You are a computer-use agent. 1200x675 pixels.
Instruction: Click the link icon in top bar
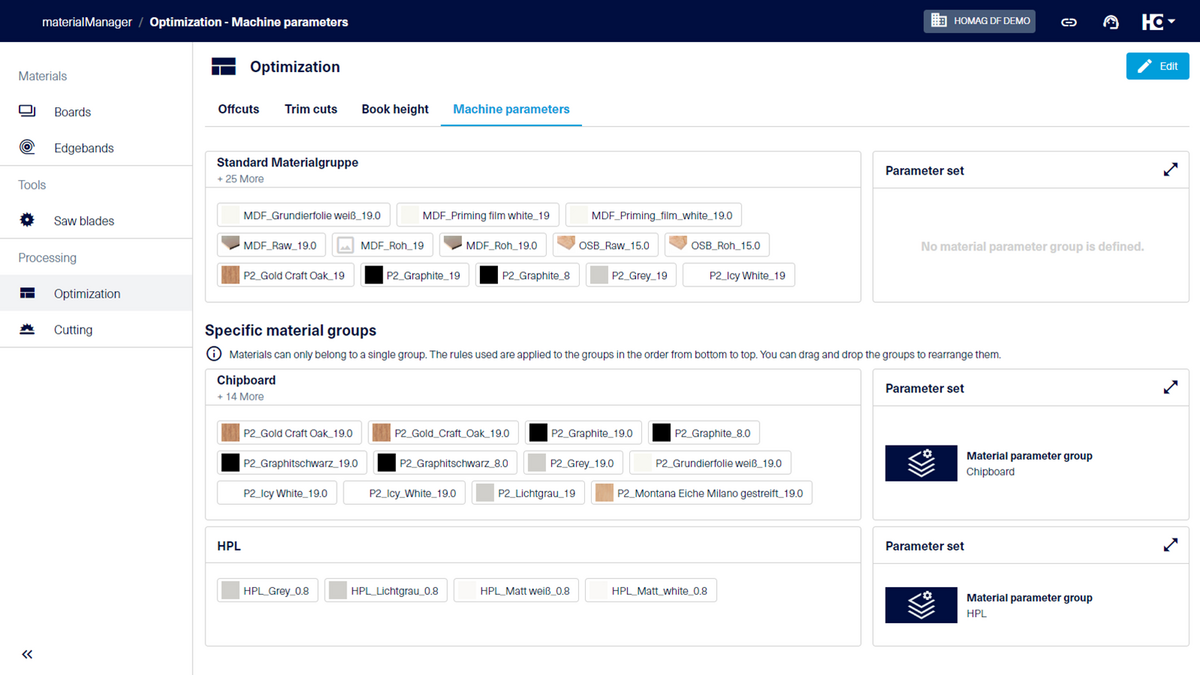(1069, 22)
